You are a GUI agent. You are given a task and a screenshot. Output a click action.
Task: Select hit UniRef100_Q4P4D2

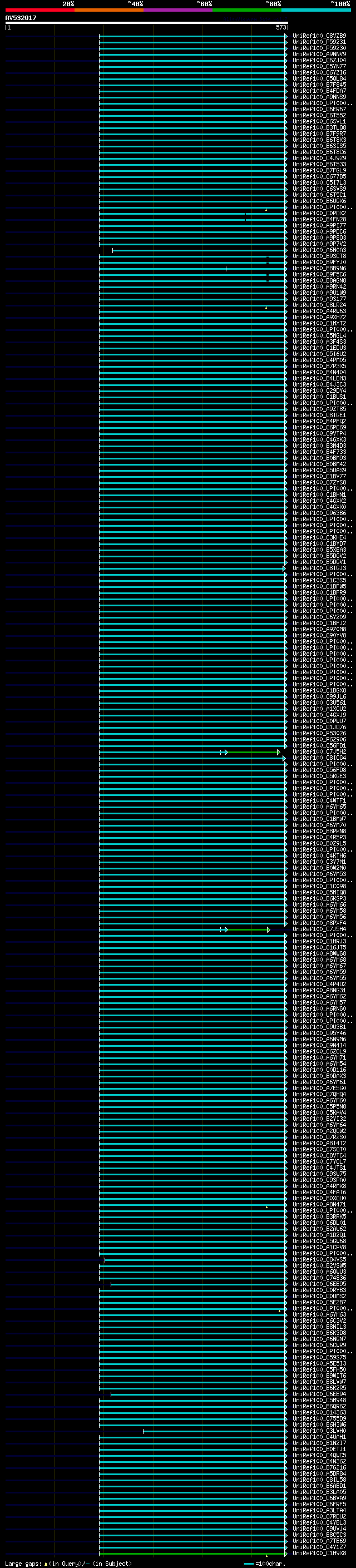point(319,985)
